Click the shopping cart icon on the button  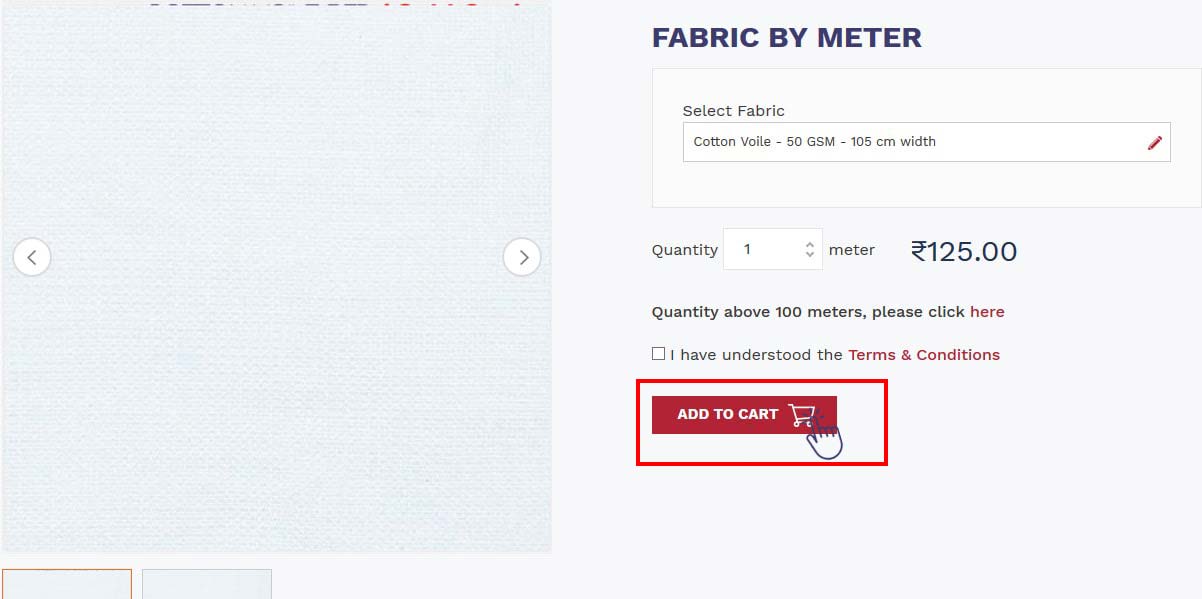pyautogui.click(x=802, y=415)
